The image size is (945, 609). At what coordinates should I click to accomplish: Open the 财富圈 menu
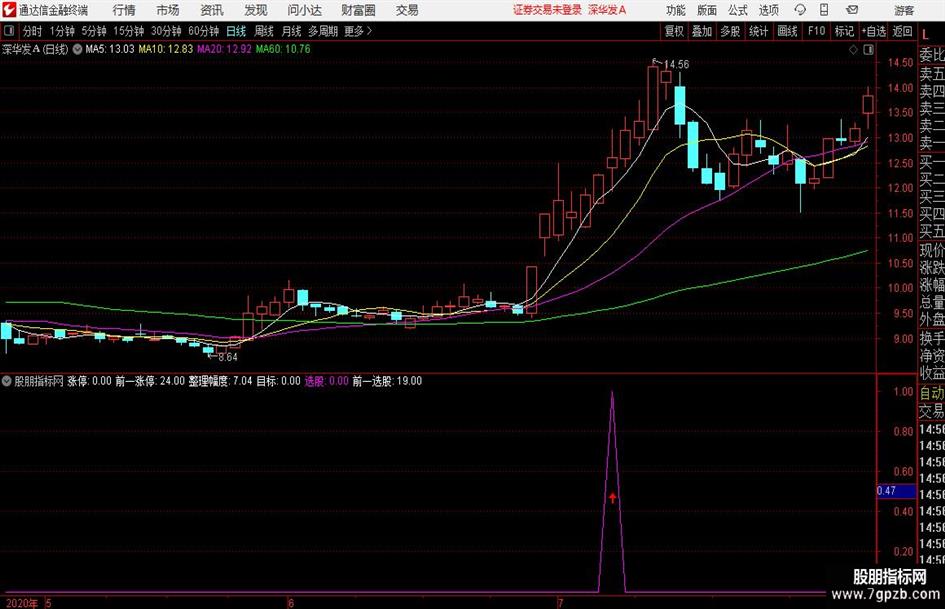tap(358, 10)
